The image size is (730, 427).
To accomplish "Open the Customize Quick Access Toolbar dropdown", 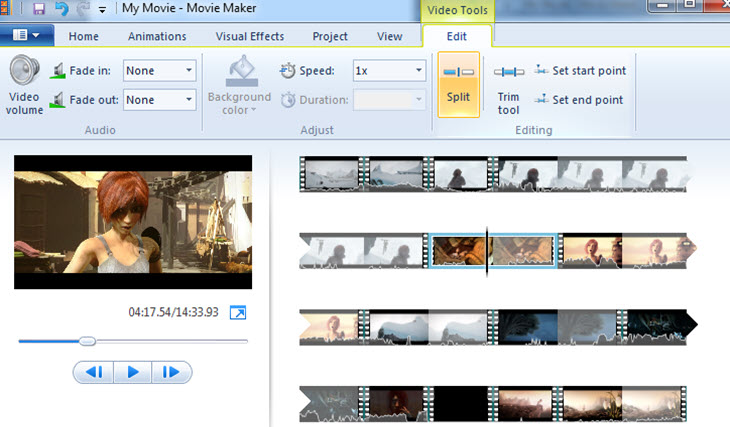I will click(102, 10).
